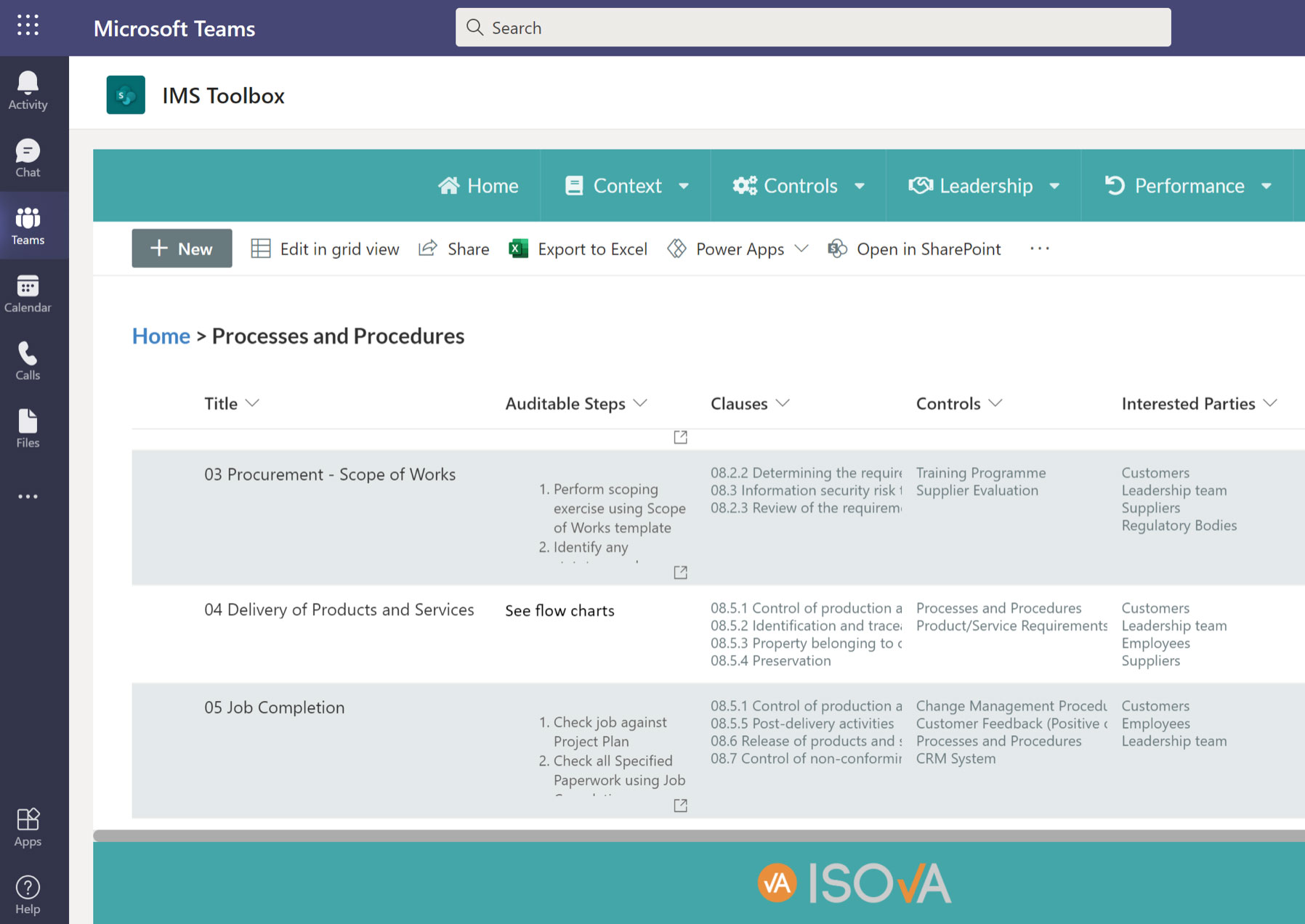Click the more options ellipsis in toolbar
Image resolution: width=1305 pixels, height=924 pixels.
point(1039,248)
